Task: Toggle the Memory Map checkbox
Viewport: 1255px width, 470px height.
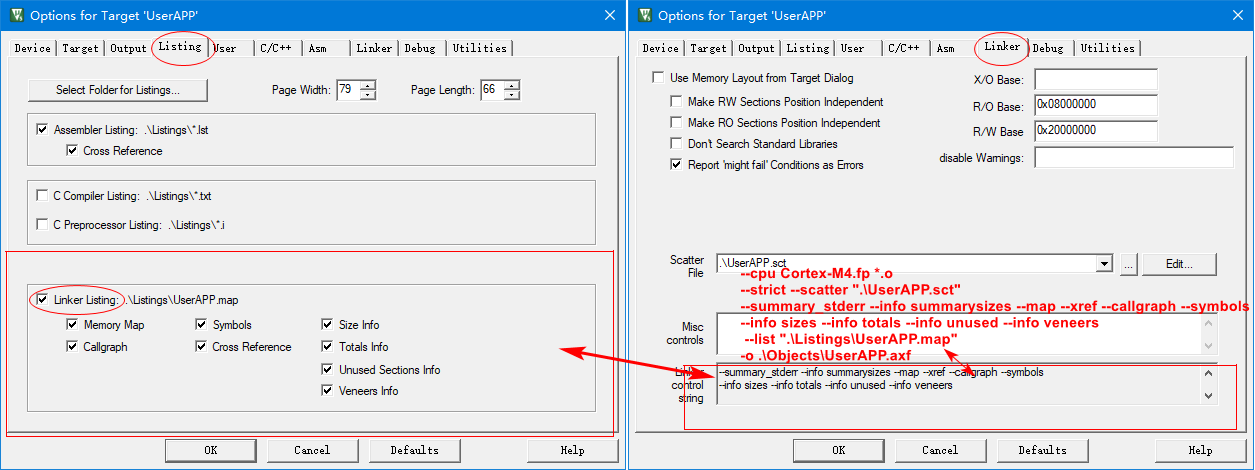Action: (72, 325)
